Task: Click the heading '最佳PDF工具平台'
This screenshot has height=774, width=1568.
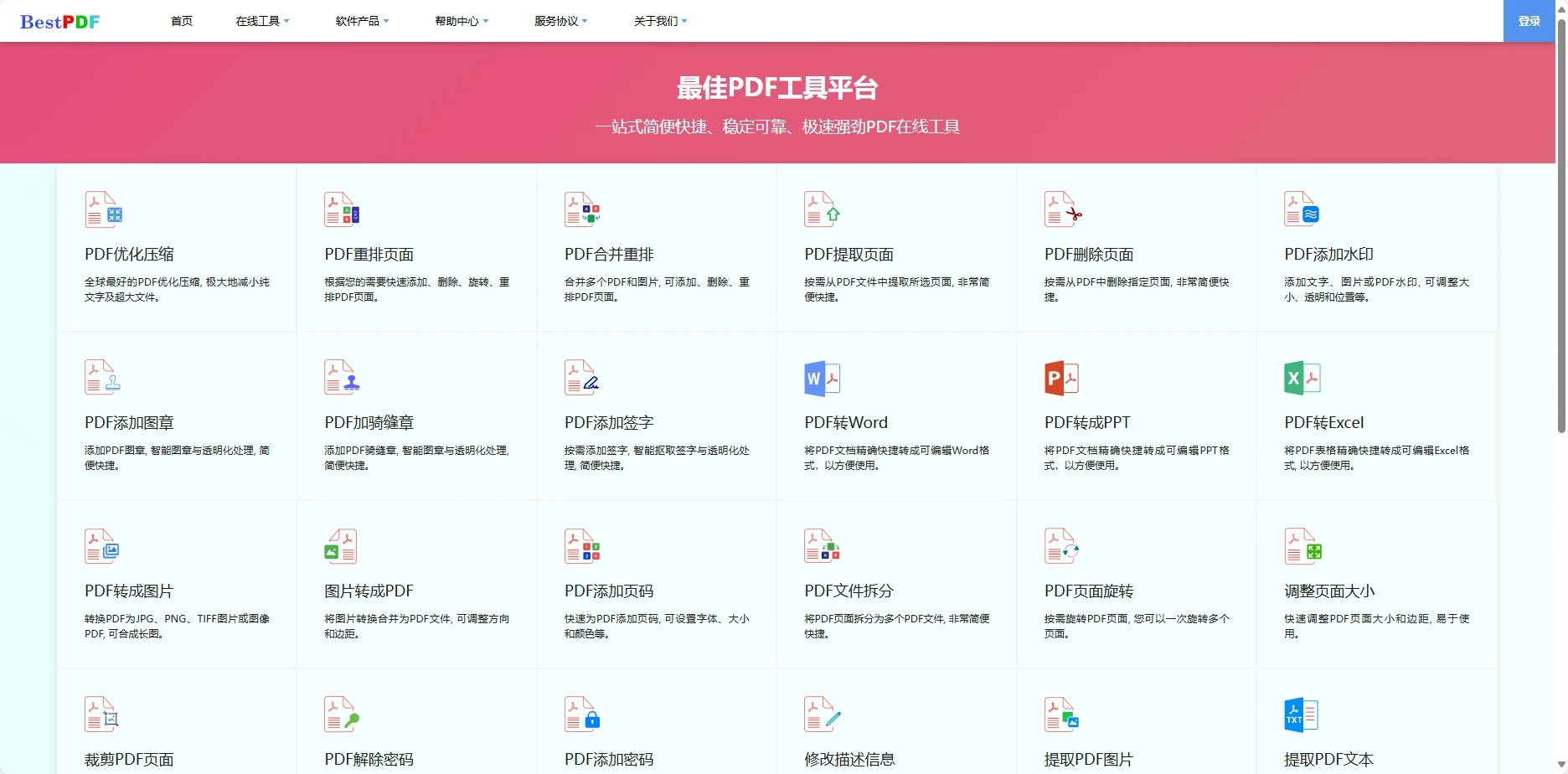Action: [x=777, y=88]
